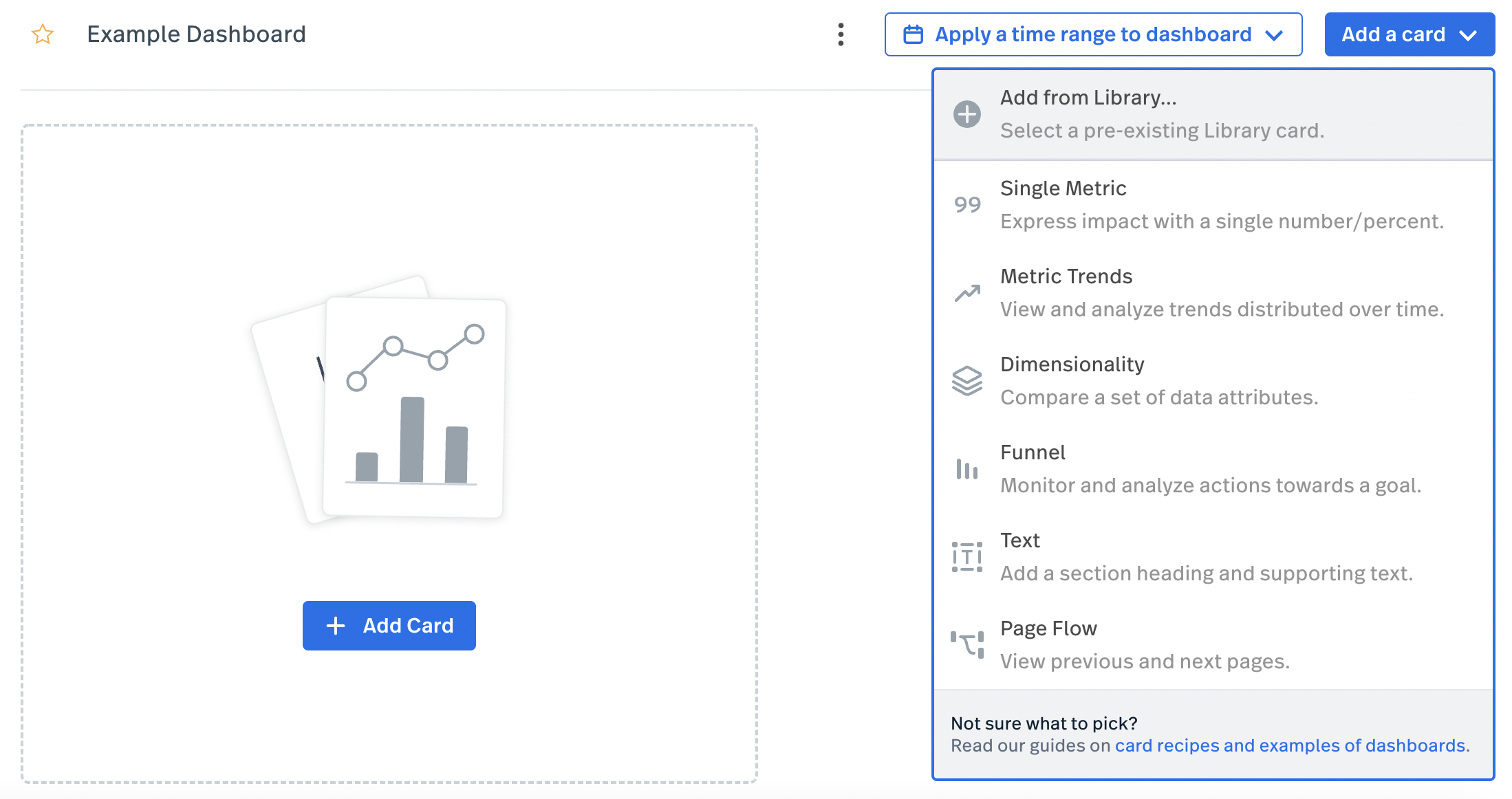Click the calendar icon in time range button
This screenshot has width=1512, height=799.
point(913,34)
